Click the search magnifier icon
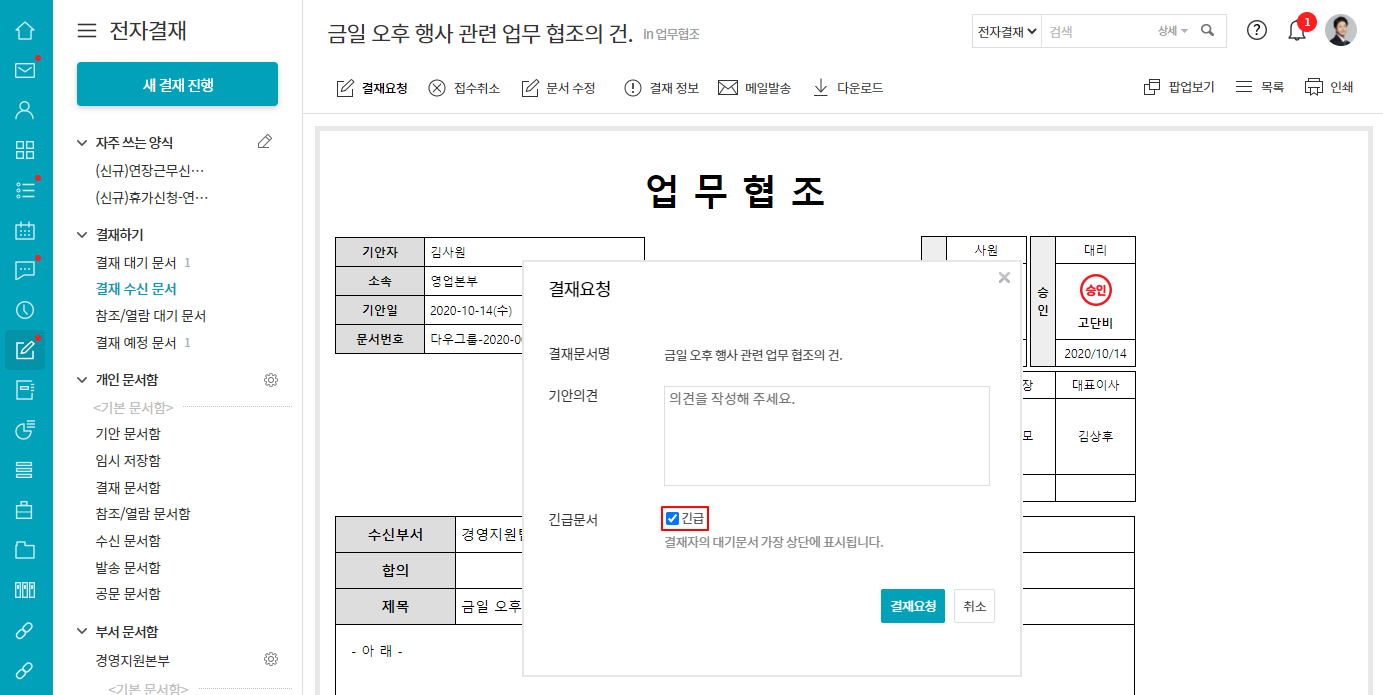Screen dimensions: 1383x695 [x=1208, y=31]
